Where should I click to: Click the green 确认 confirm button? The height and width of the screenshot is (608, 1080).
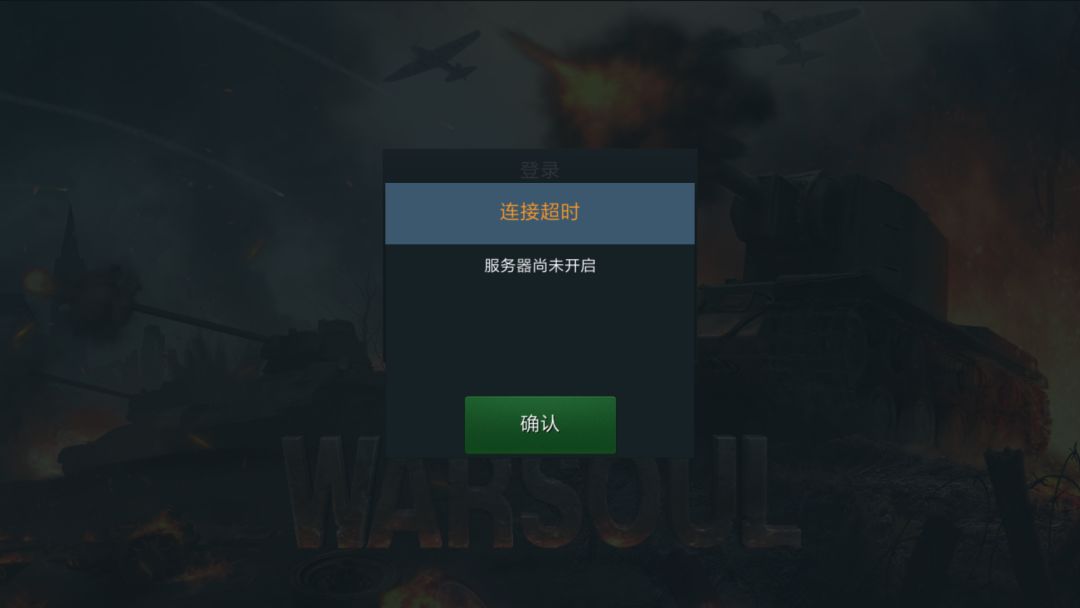click(x=540, y=424)
